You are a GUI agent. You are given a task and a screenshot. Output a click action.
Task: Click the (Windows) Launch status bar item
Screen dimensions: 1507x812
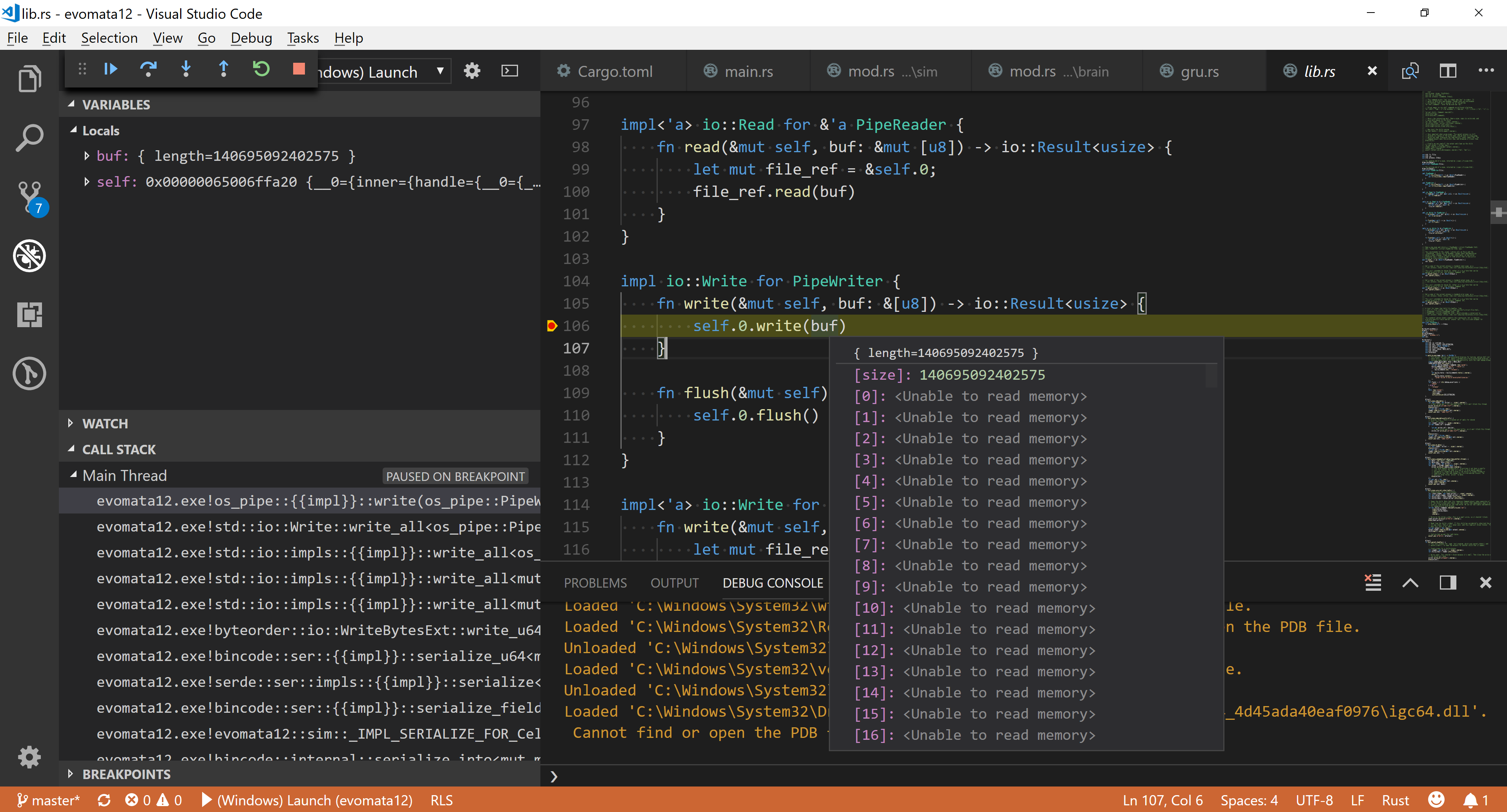point(307,800)
